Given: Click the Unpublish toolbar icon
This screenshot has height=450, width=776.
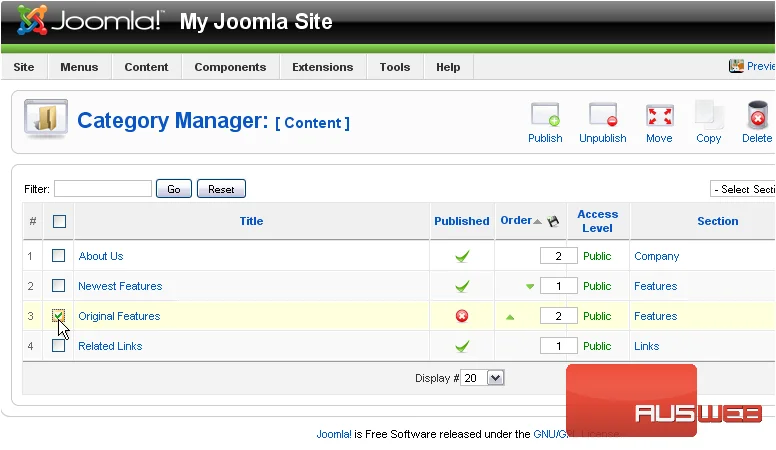Looking at the screenshot, I should tap(603, 115).
